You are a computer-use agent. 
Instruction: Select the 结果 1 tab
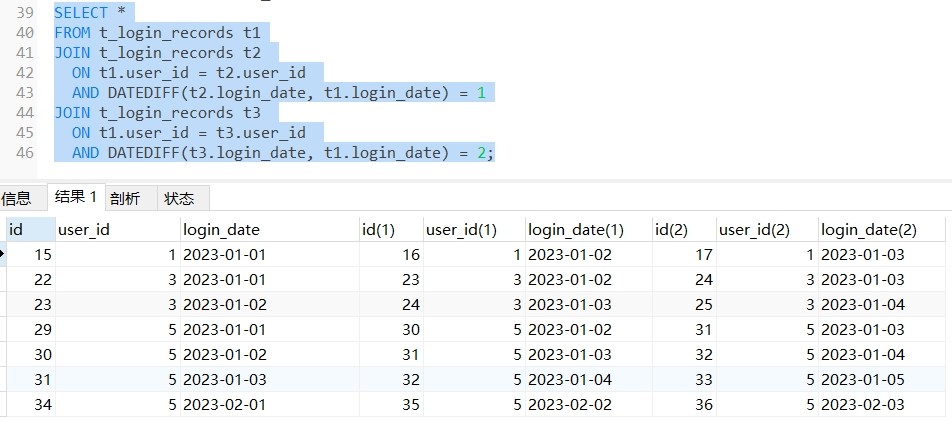[76, 197]
